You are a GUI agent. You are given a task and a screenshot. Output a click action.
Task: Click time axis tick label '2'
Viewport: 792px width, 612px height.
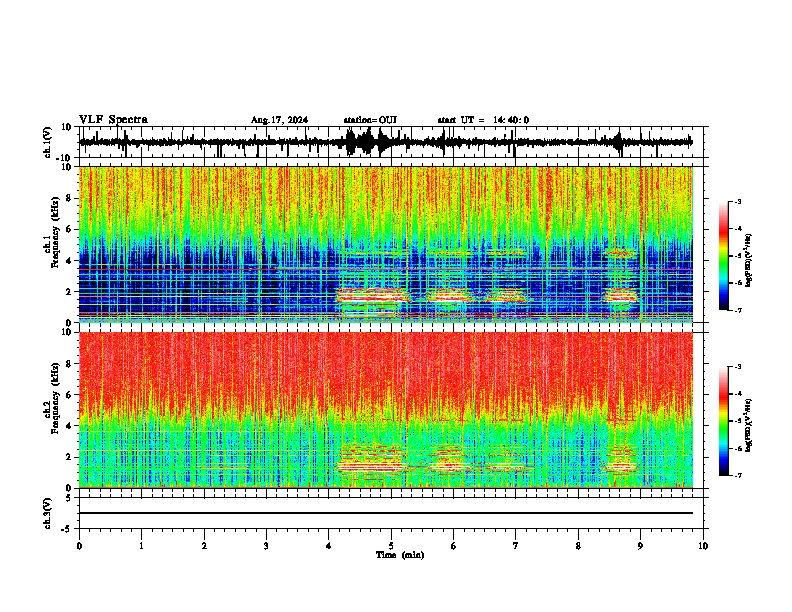204,546
